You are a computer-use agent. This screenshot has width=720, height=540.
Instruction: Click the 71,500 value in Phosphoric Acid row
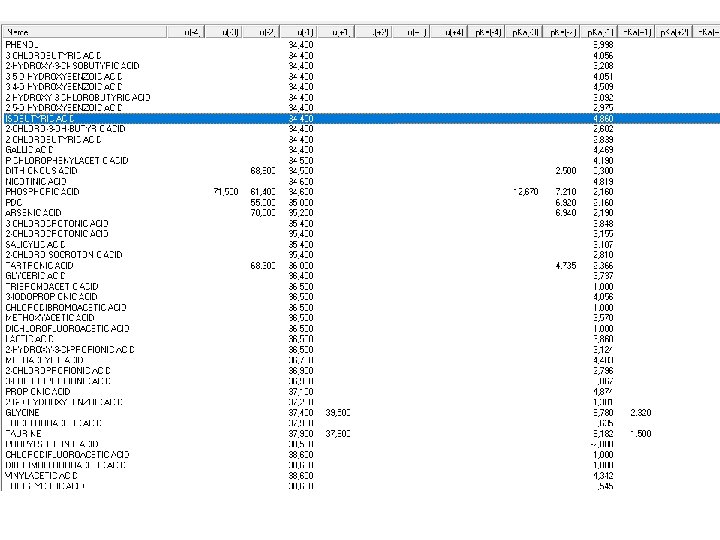coord(226,192)
